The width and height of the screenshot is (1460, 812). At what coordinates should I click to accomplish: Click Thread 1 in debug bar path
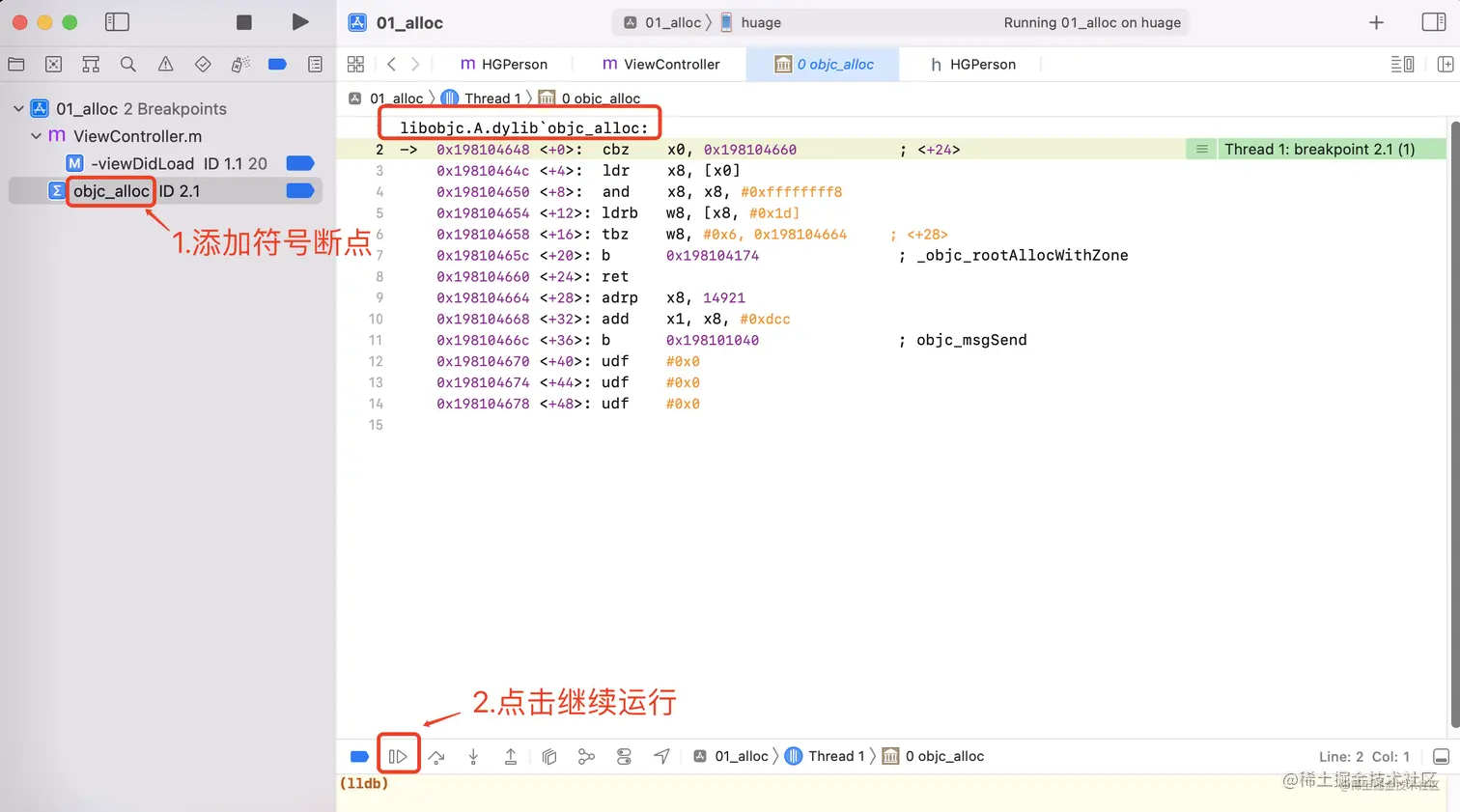point(825,756)
